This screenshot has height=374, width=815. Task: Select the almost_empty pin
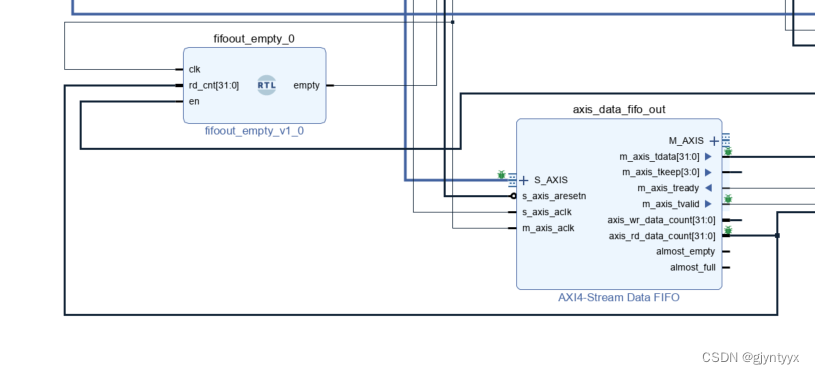tap(686, 251)
